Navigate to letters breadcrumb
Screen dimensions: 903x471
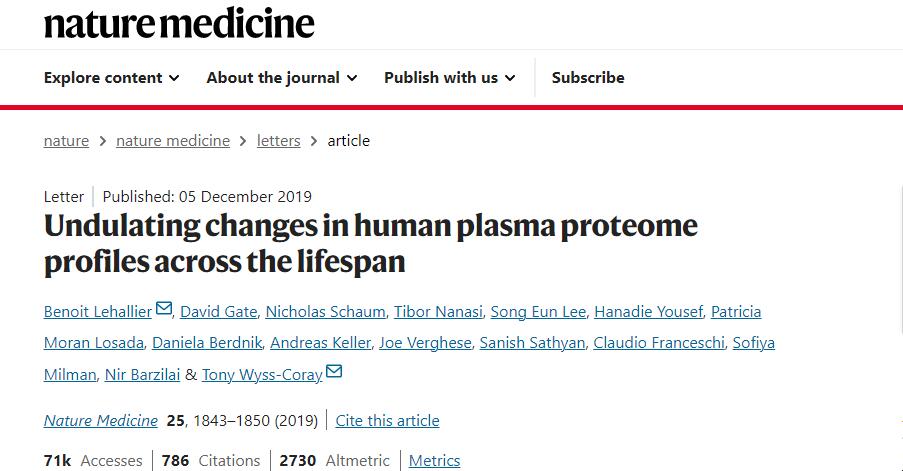[278, 141]
